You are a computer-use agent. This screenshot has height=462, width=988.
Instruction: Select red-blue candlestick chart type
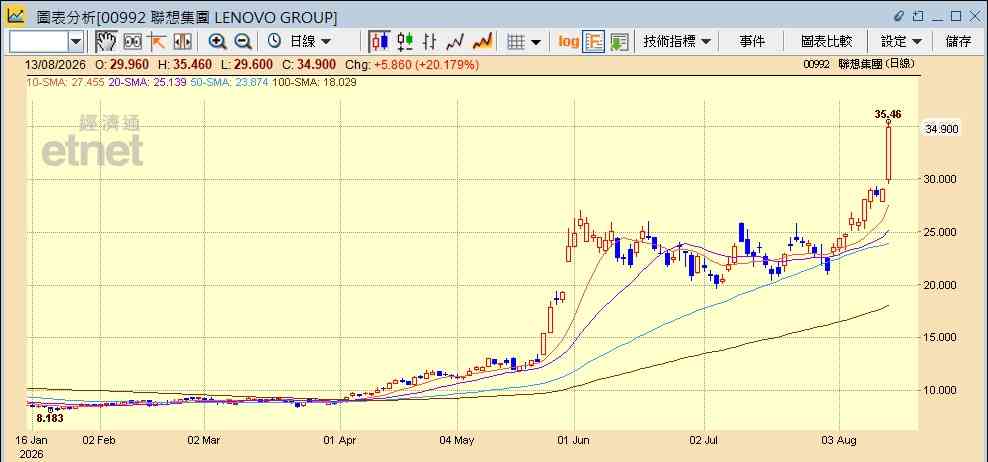point(379,42)
